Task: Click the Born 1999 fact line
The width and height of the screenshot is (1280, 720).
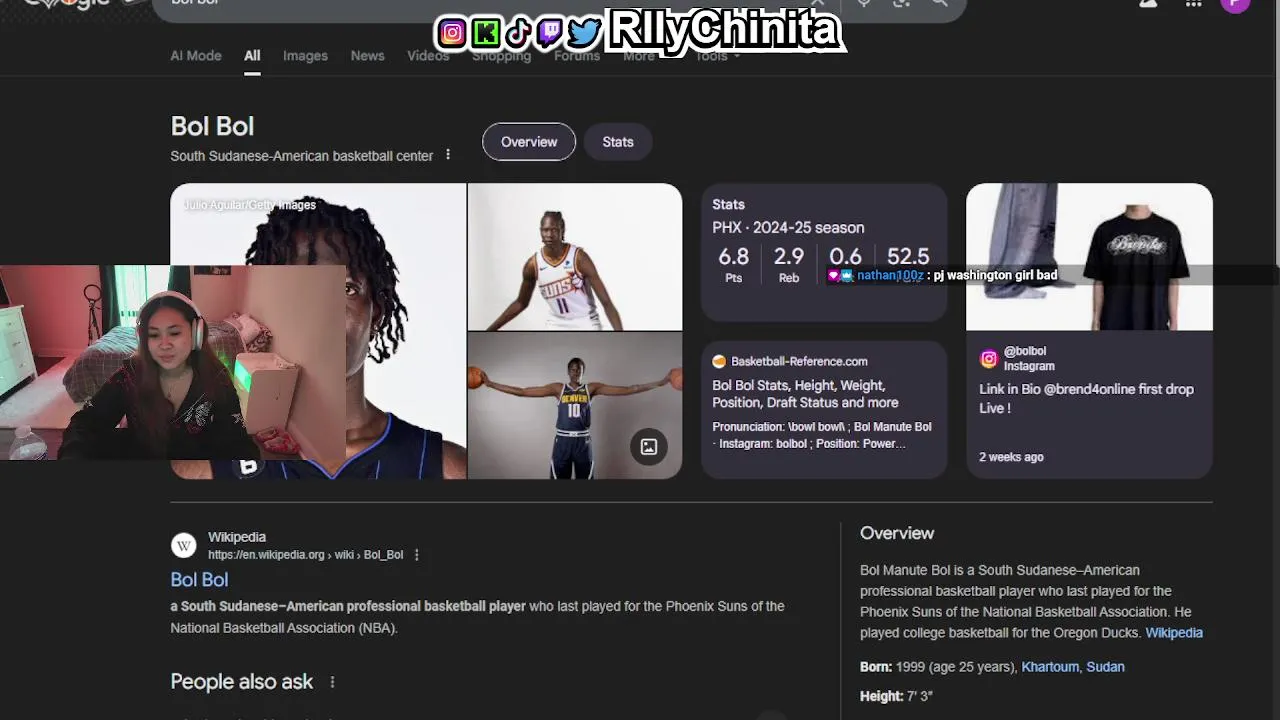Action: [x=992, y=667]
